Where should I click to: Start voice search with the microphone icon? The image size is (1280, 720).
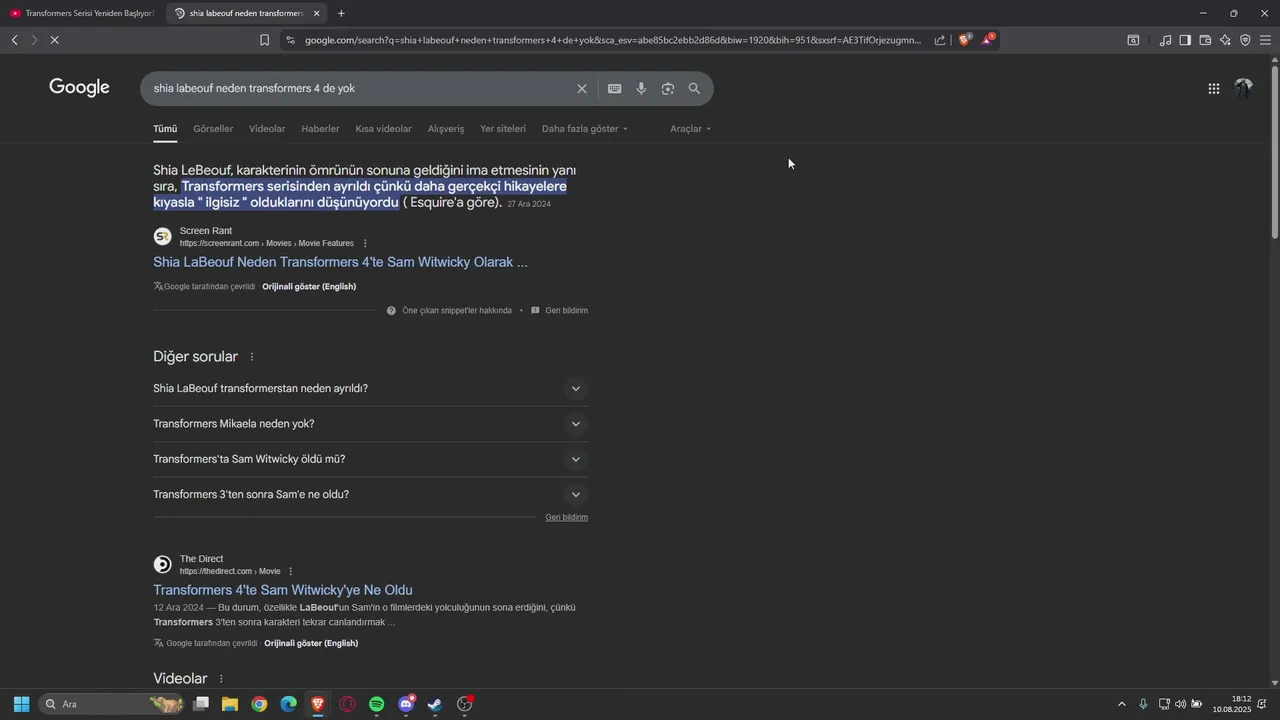pos(641,89)
